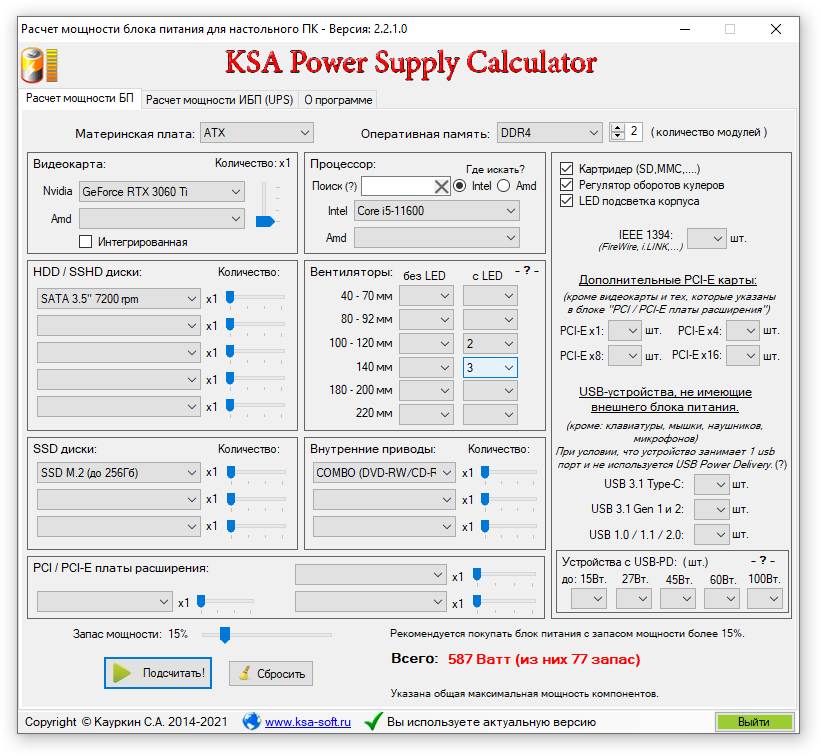
Task: Click the processor search input field
Action: [x=398, y=186]
